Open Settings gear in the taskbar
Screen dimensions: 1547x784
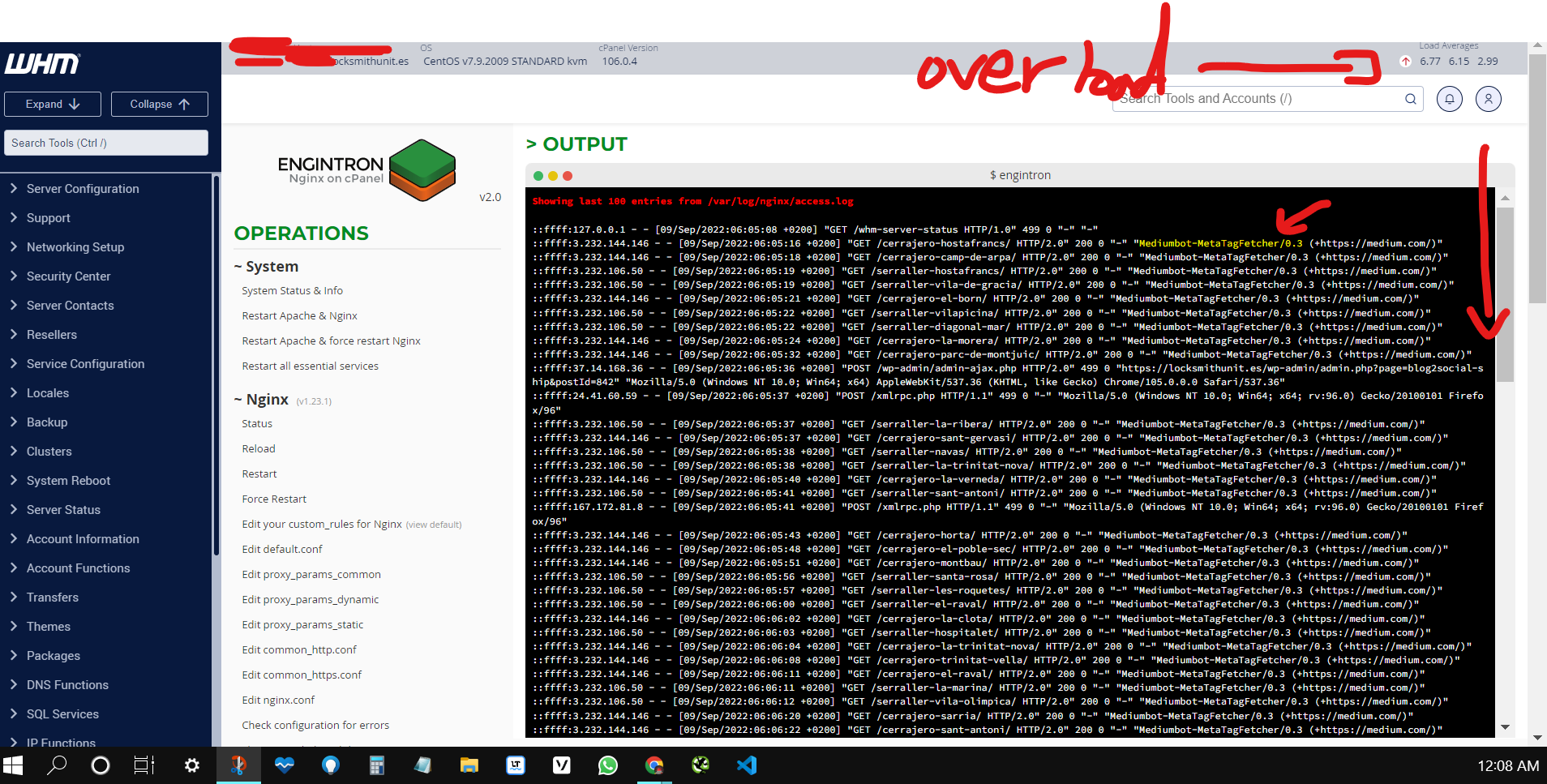click(x=192, y=765)
